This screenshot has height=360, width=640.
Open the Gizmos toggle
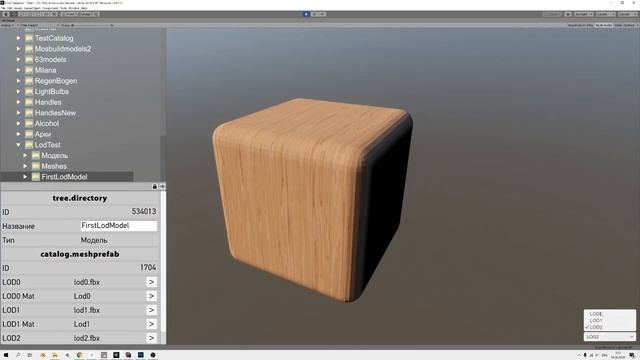click(631, 25)
